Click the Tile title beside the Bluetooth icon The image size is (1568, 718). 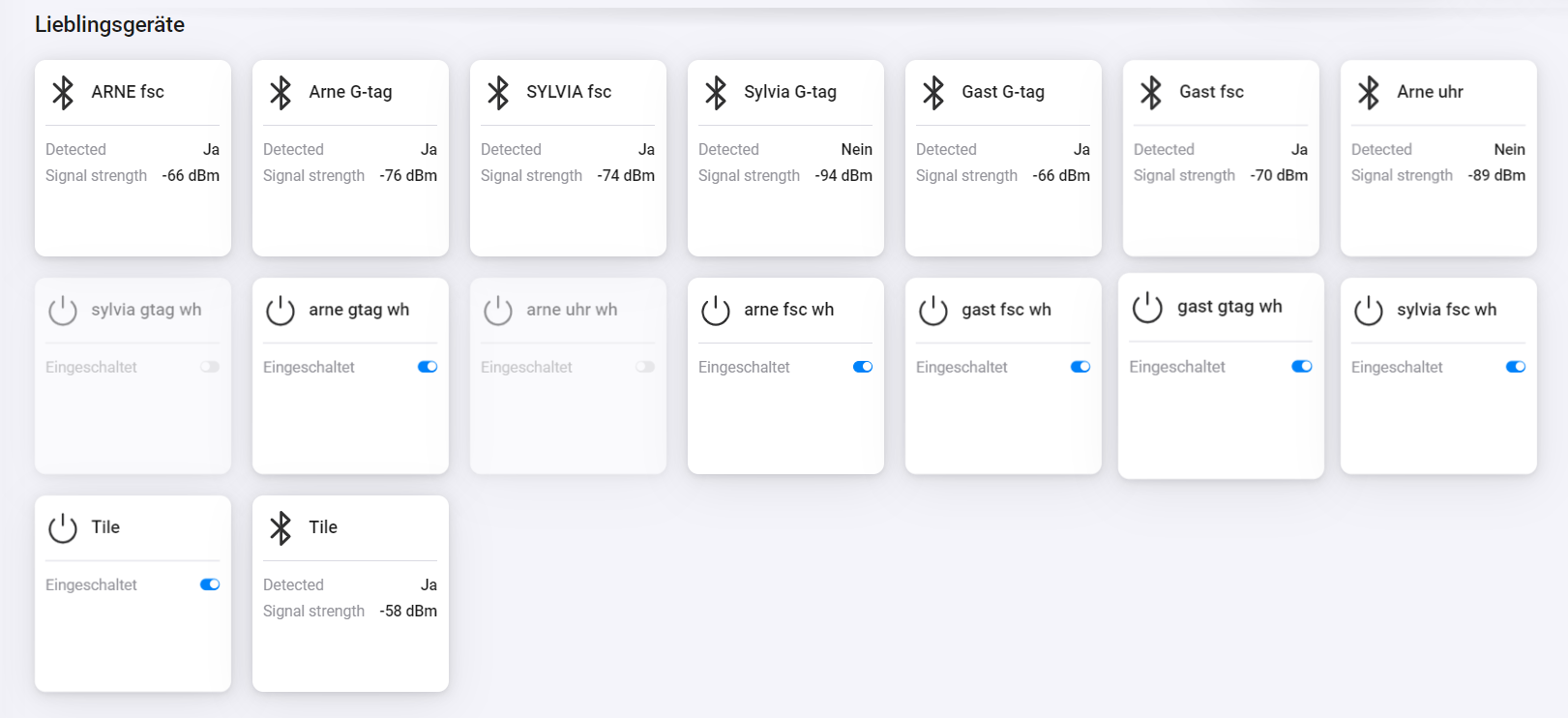[323, 527]
